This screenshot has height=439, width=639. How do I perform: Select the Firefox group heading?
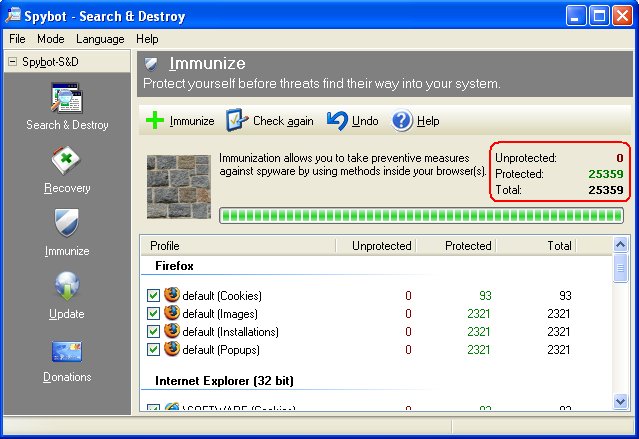(x=174, y=266)
